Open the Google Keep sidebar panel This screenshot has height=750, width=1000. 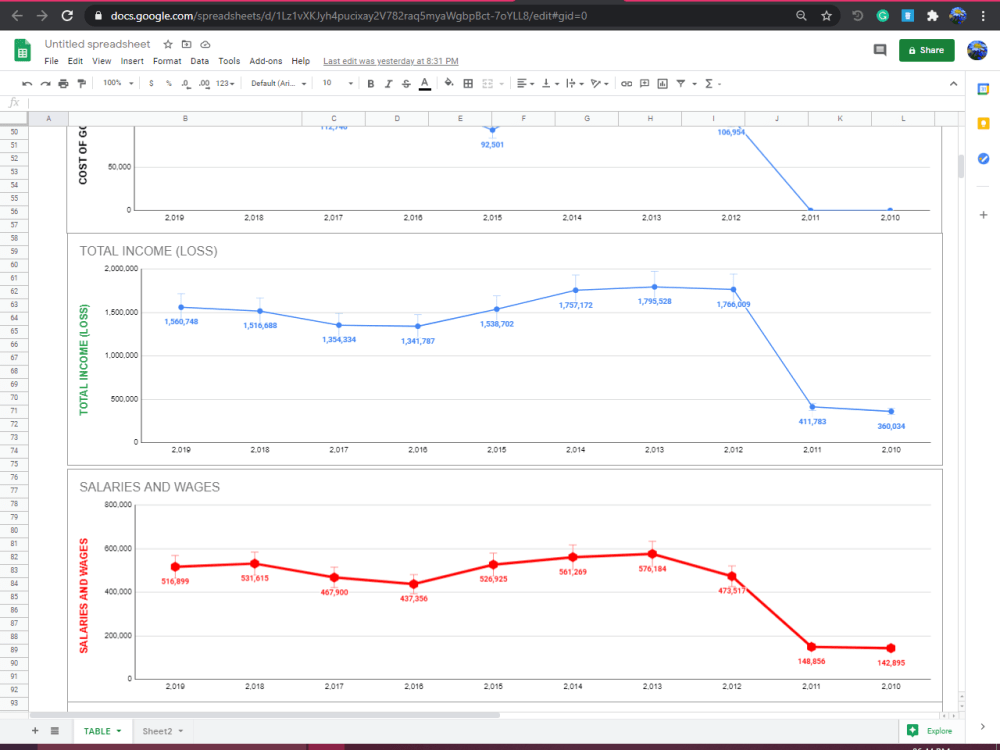pyautogui.click(x=984, y=121)
